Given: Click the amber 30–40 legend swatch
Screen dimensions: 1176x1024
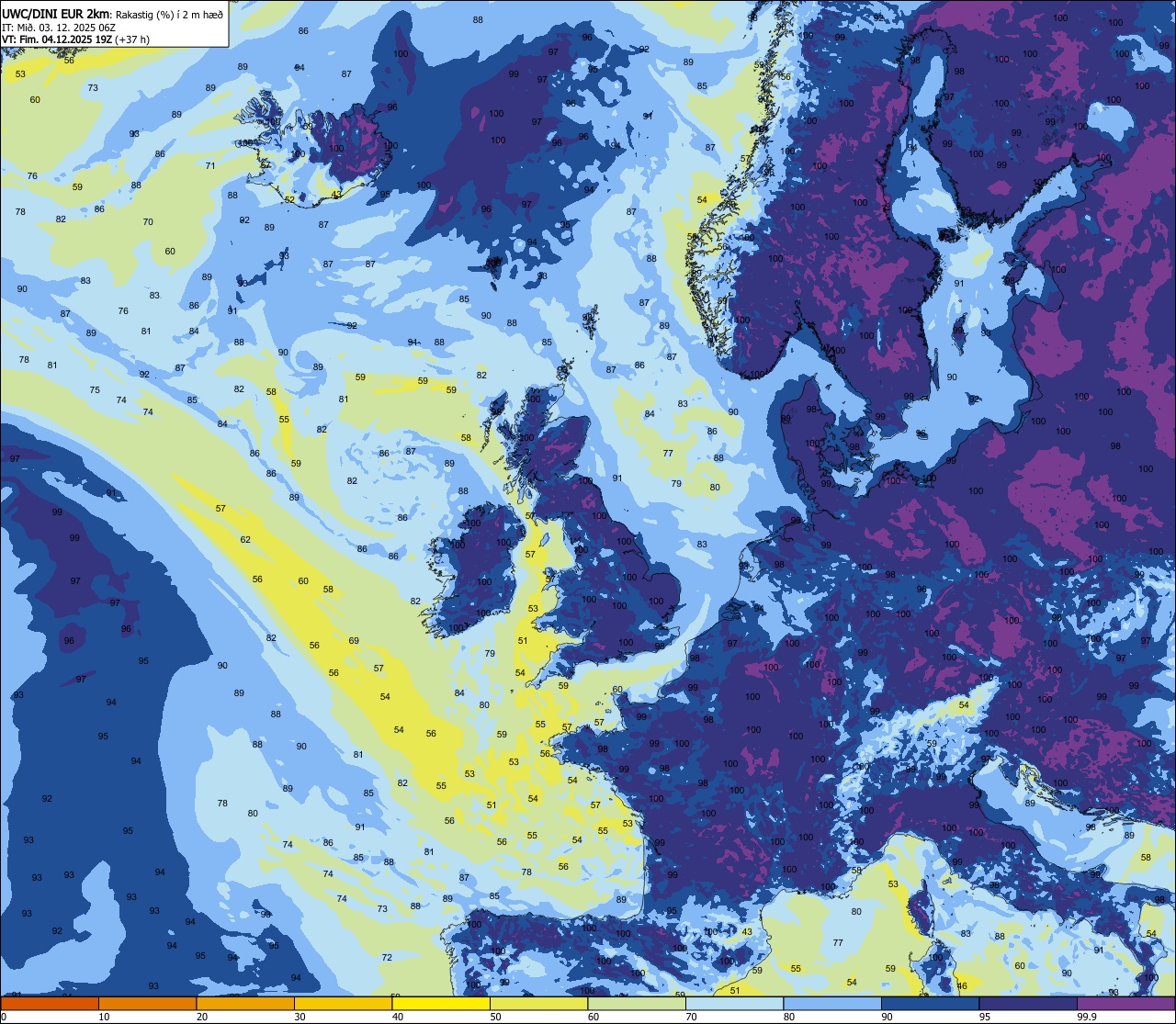Looking at the screenshot, I should pos(343,1004).
